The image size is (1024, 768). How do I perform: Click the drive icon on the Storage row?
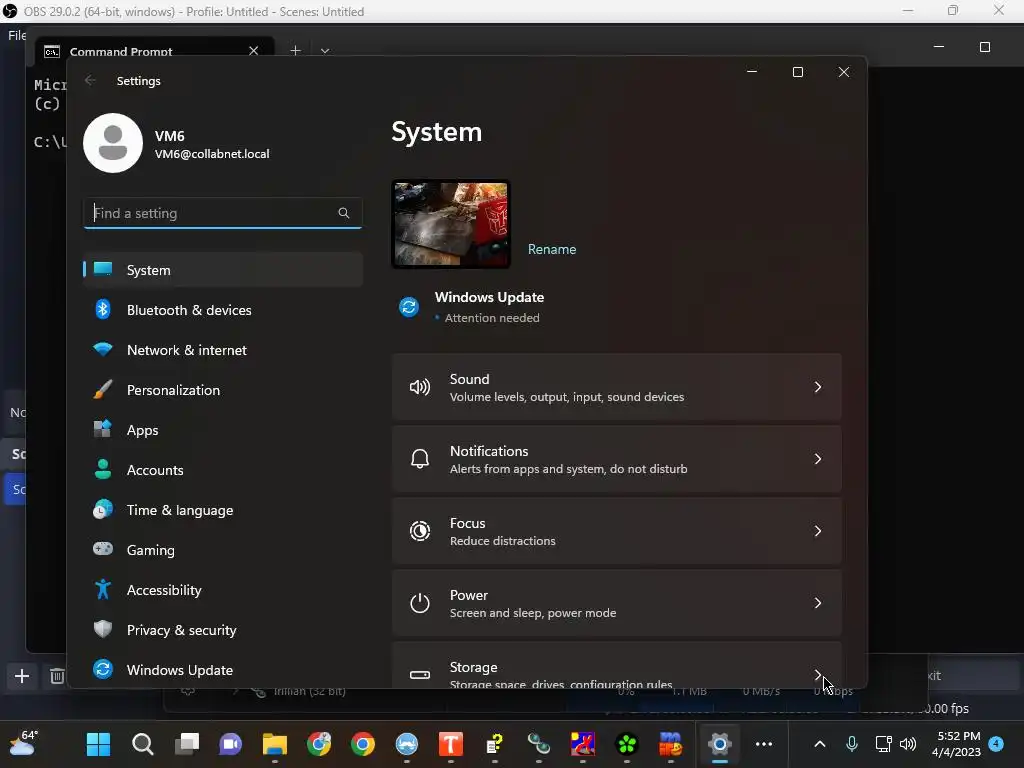pyautogui.click(x=419, y=675)
